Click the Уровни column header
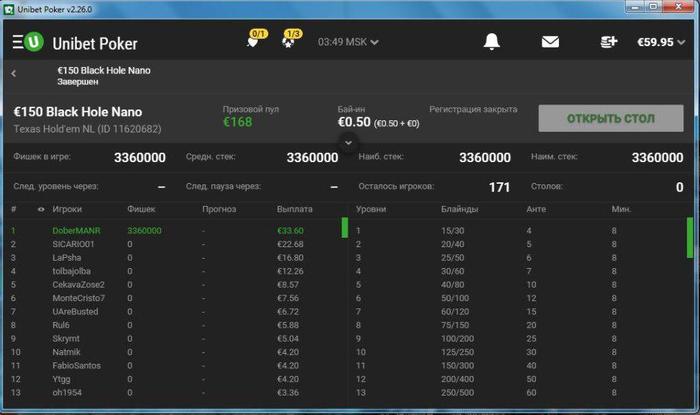 pyautogui.click(x=371, y=209)
